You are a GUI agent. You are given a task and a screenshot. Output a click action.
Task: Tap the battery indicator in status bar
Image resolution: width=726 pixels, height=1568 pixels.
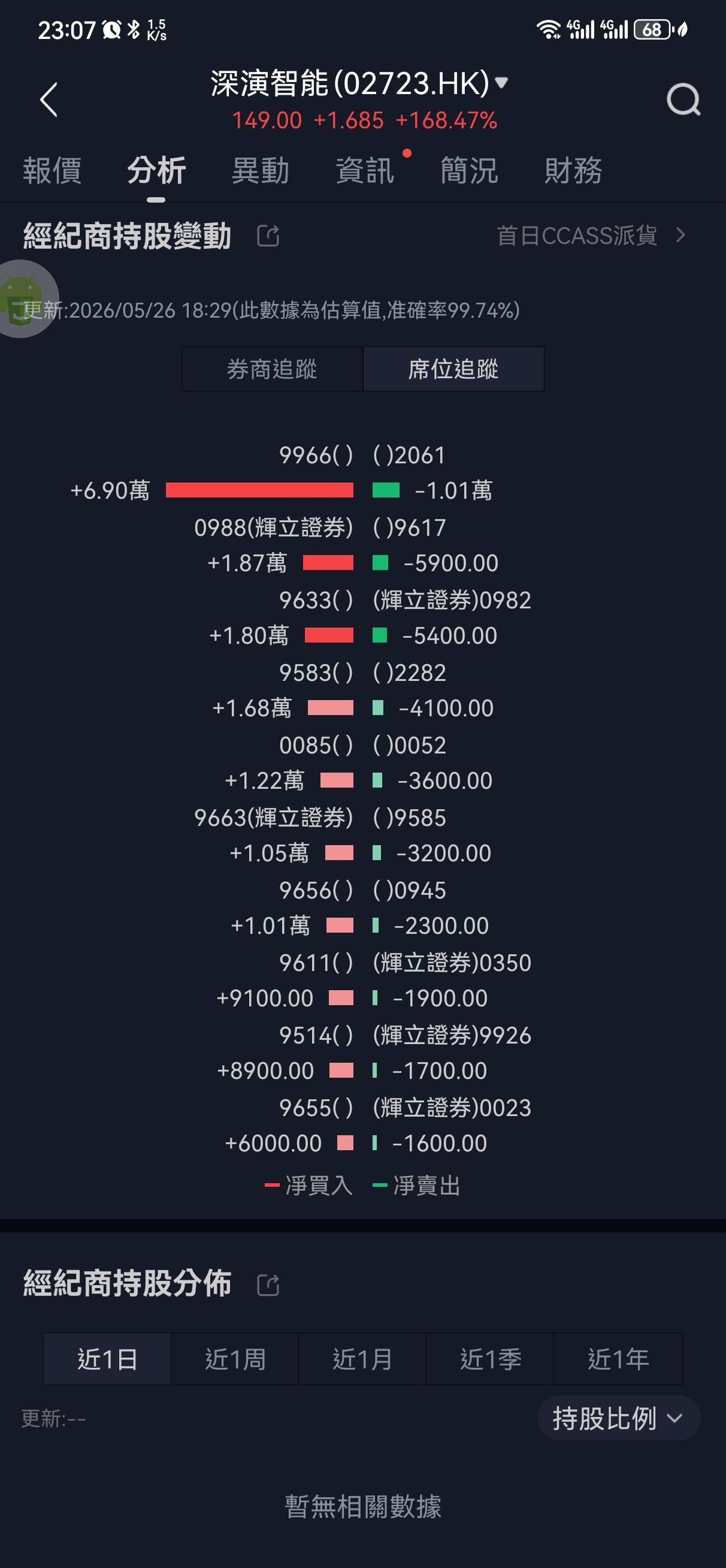point(652,29)
